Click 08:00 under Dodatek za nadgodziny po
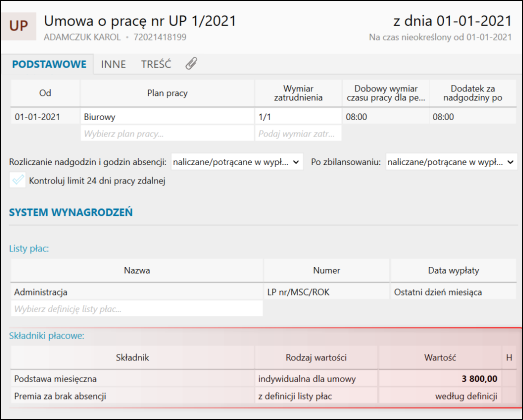523x420 pixels. [473, 117]
